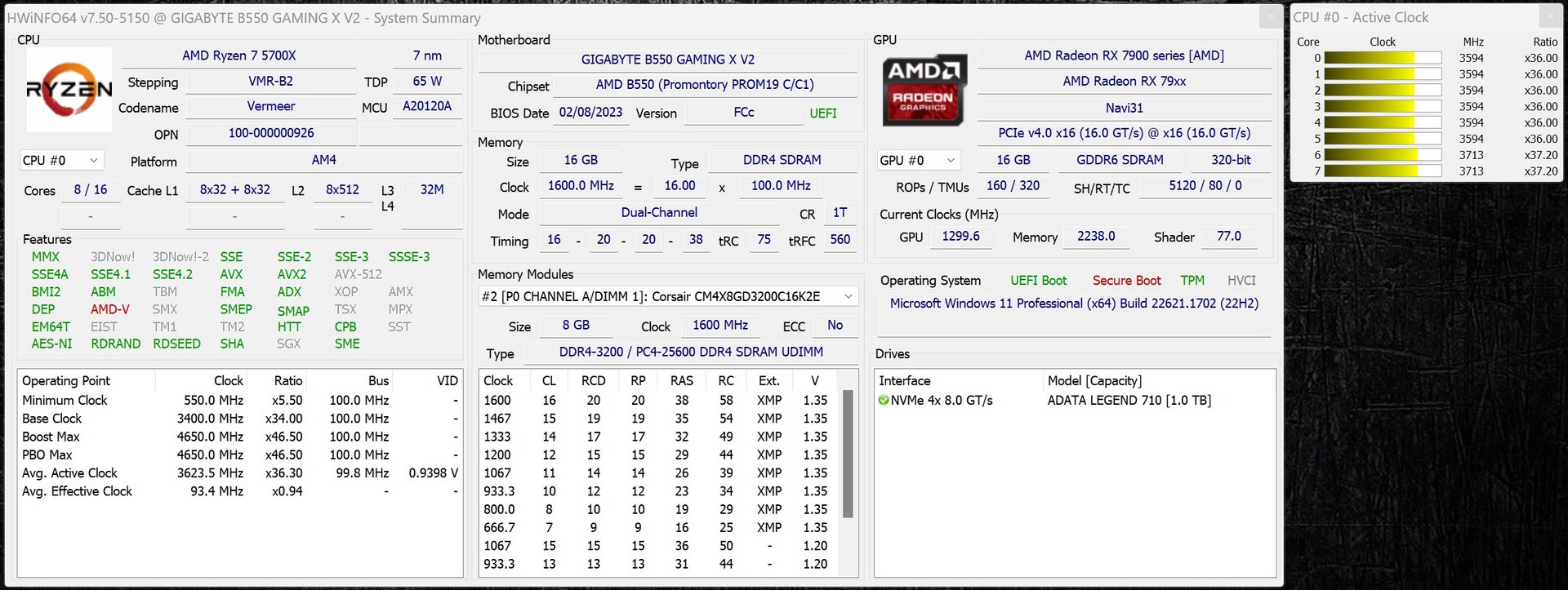This screenshot has width=1568, height=590.
Task: Click the AMD-V feature flag
Action: pos(110,309)
